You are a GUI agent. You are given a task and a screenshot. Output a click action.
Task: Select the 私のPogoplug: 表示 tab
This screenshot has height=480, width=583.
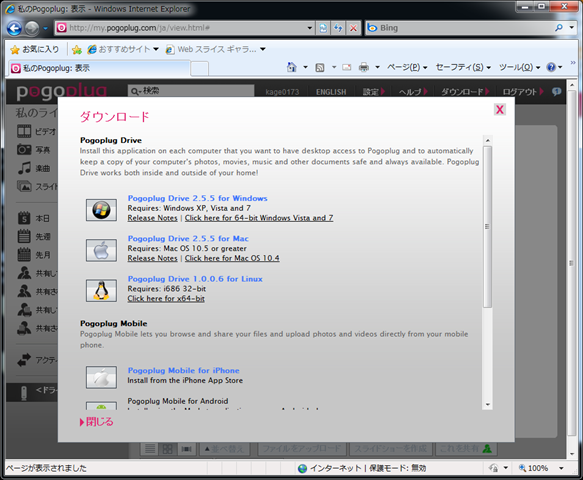(99, 68)
